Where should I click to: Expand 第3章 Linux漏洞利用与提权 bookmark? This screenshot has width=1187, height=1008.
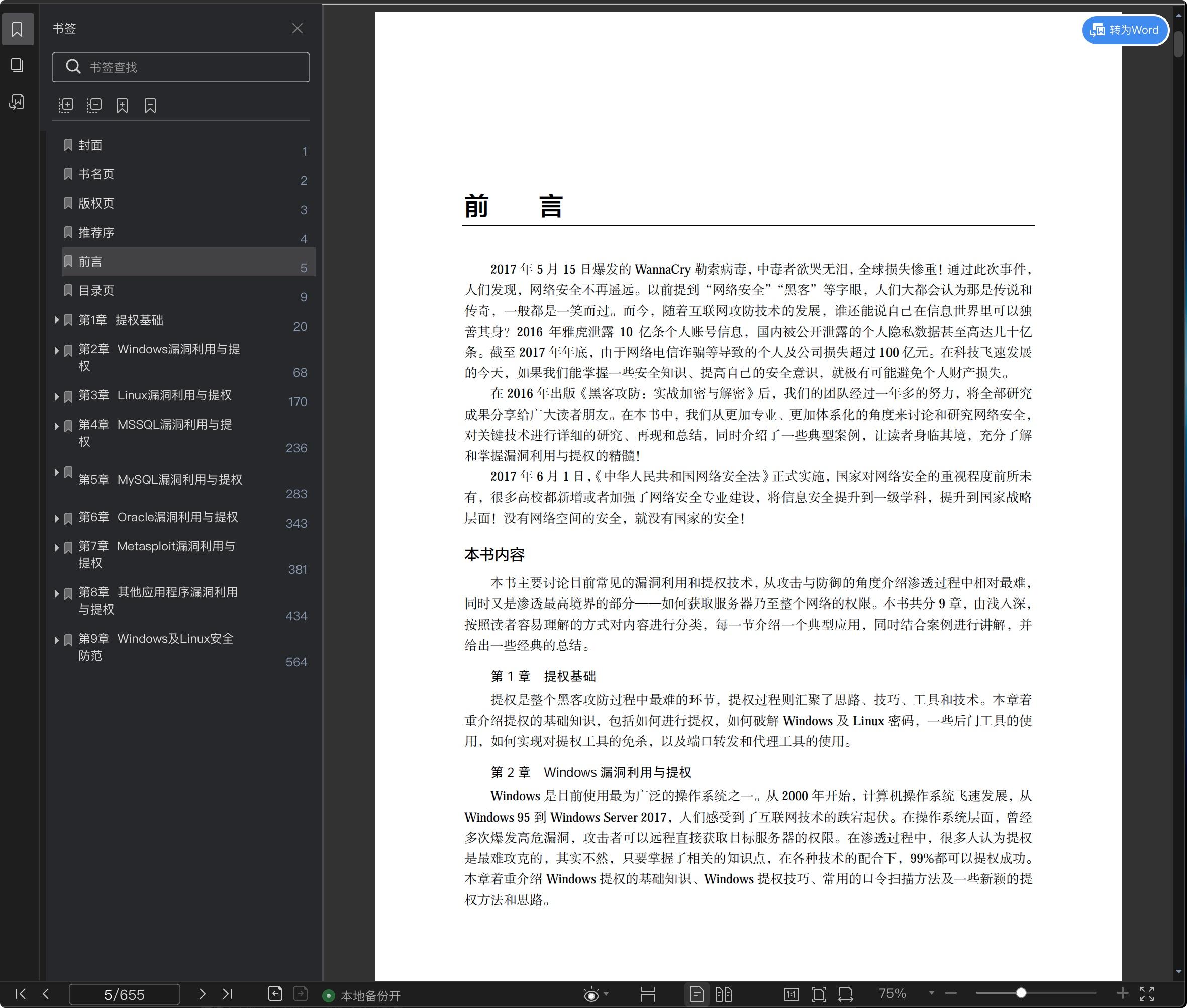pyautogui.click(x=57, y=396)
